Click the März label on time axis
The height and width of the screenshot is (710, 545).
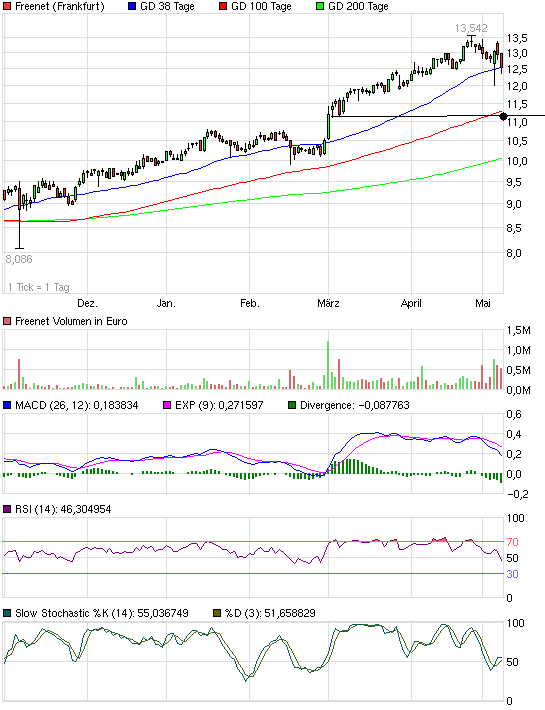328,303
